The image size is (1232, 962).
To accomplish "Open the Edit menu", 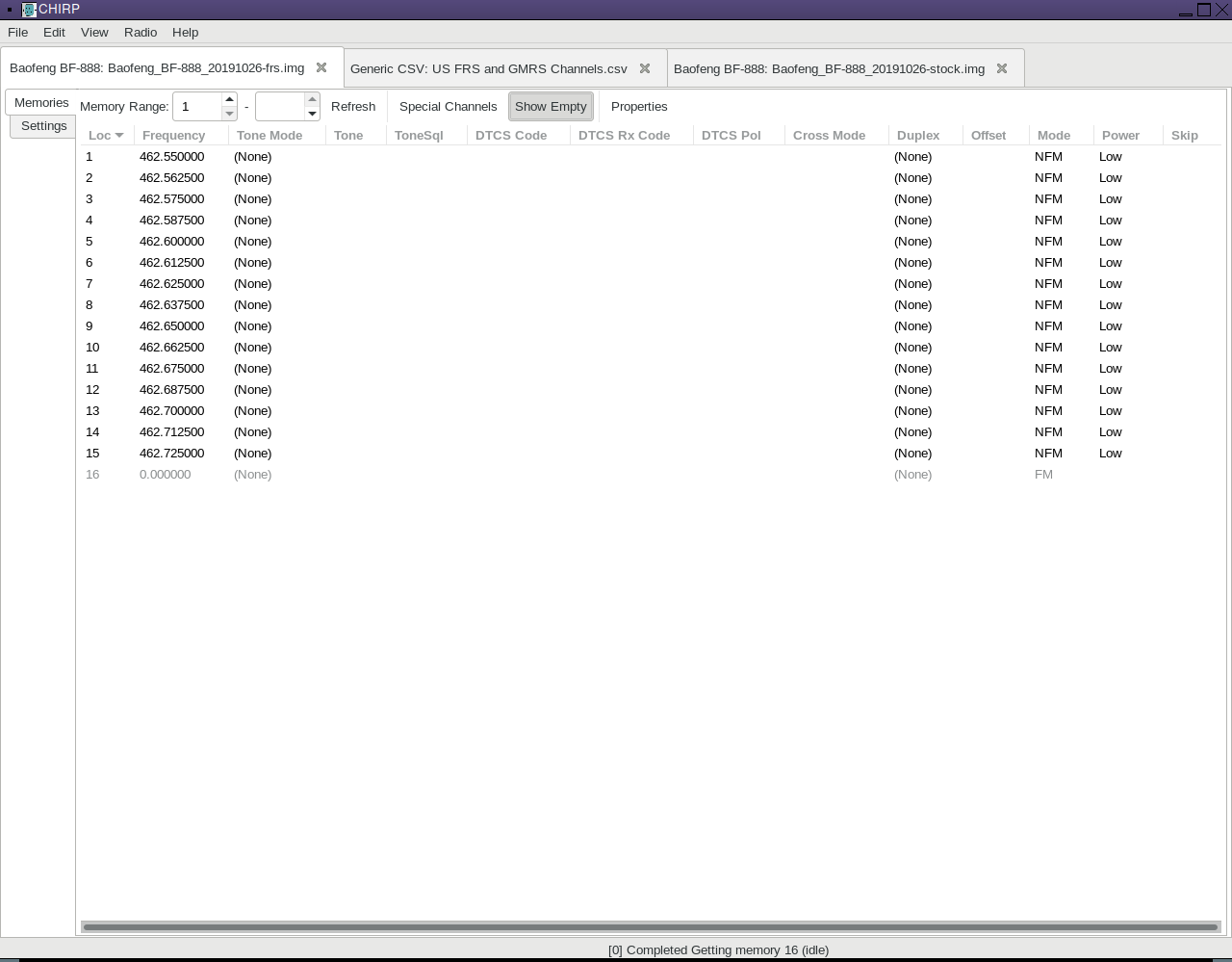I will point(54,32).
